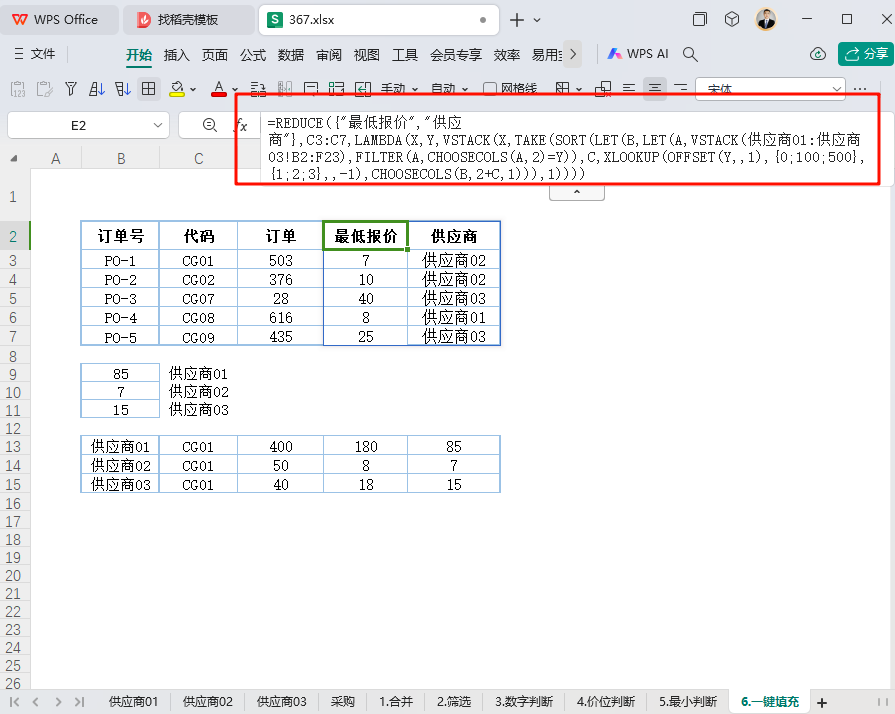Switch to the 数据 ribbon tab
The image size is (895, 714).
click(291, 55)
